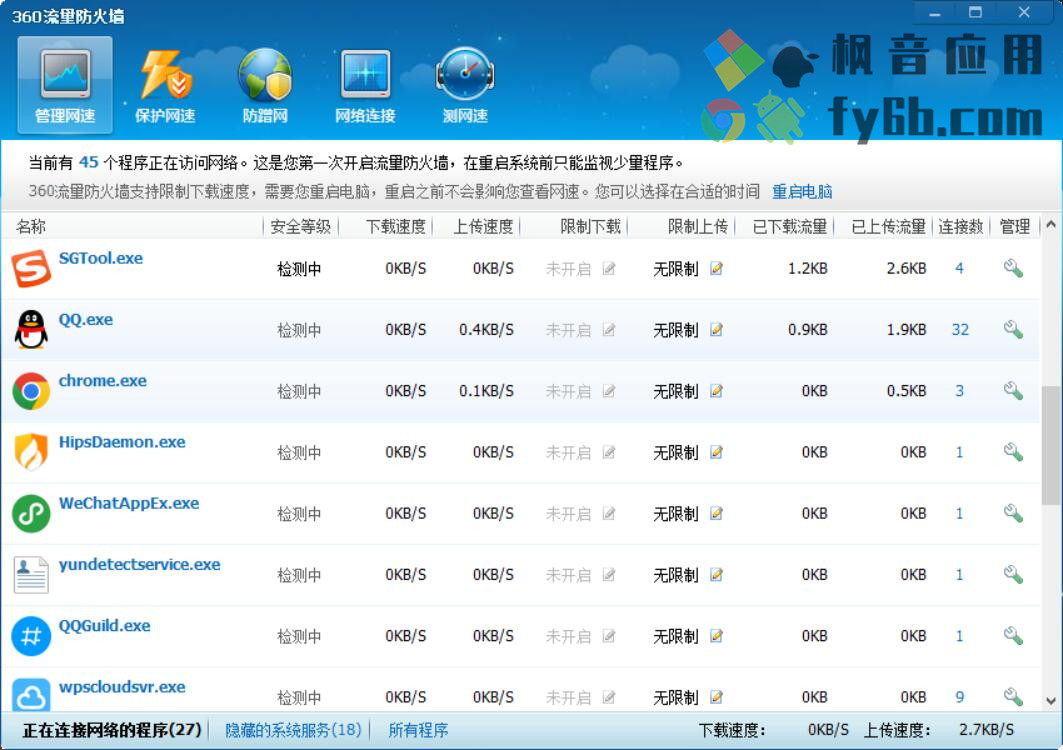Viewport: 1063px width, 750px height.
Task: Click the HipsDaemon.exe program name
Action: pyautogui.click(x=122, y=442)
